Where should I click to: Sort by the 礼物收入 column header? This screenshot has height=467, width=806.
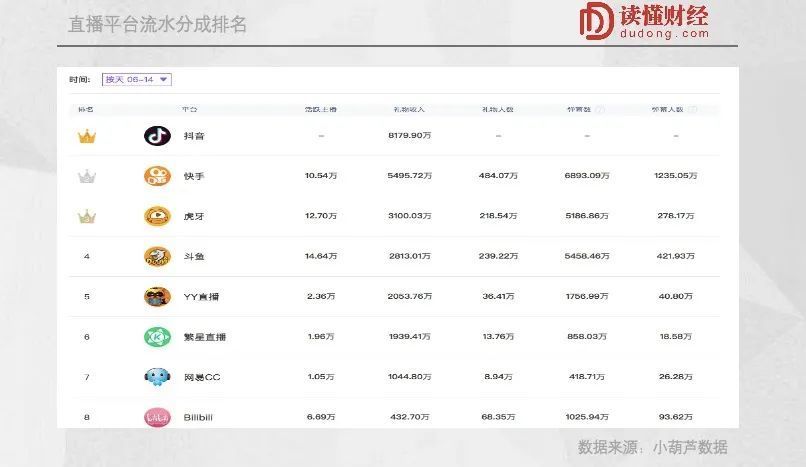click(x=409, y=109)
